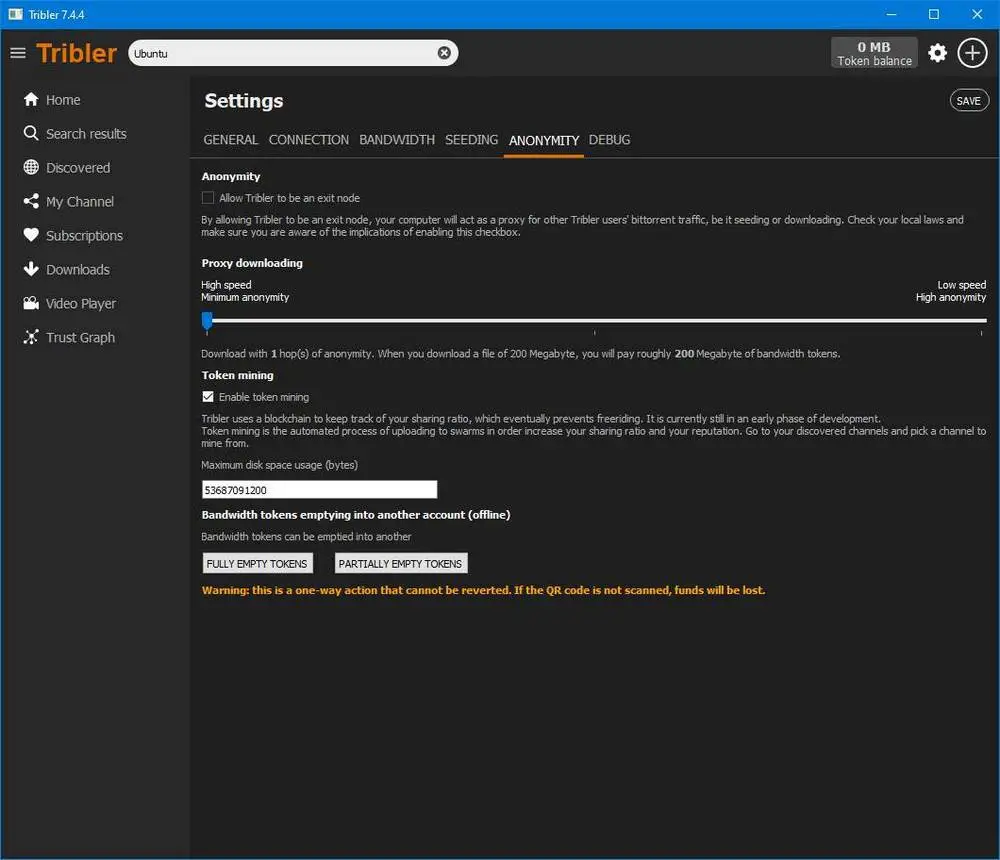Open the hamburger menu icon

[18, 53]
